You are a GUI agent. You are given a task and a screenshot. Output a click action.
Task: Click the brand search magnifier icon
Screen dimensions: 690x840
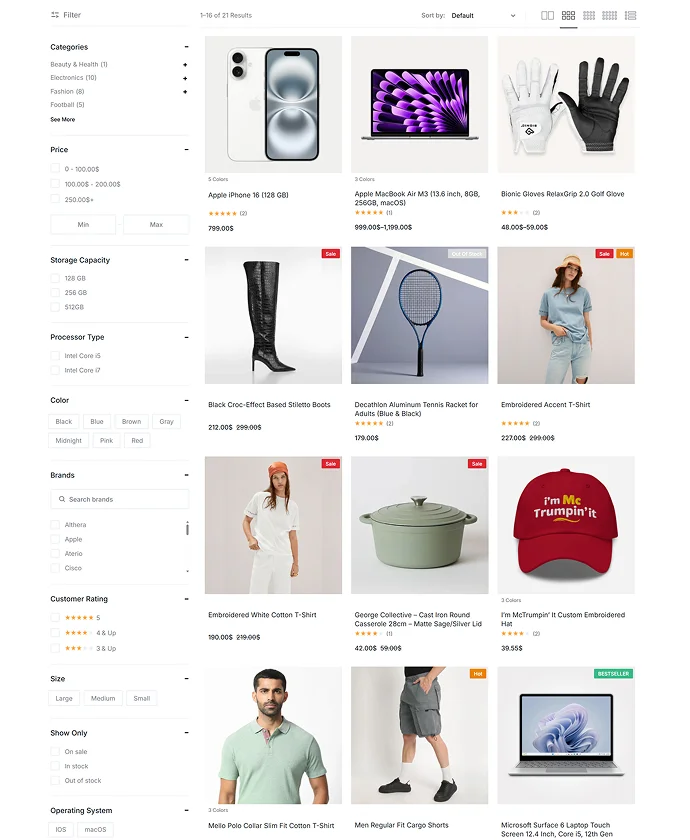pos(62,499)
